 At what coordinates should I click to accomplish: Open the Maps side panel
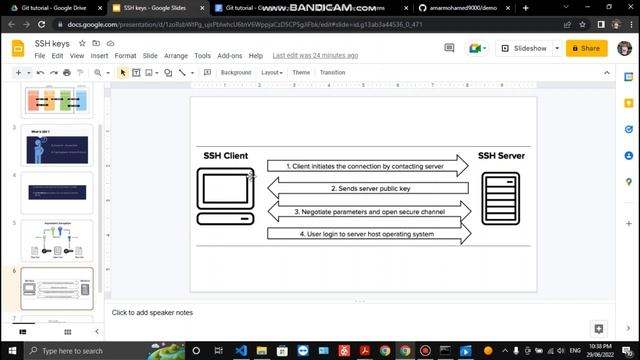[629, 182]
